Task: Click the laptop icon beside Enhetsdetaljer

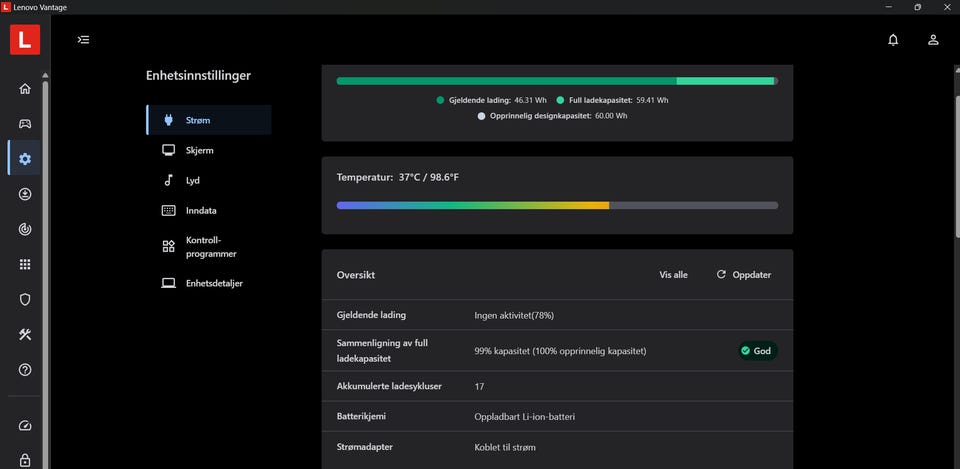Action: click(168, 283)
